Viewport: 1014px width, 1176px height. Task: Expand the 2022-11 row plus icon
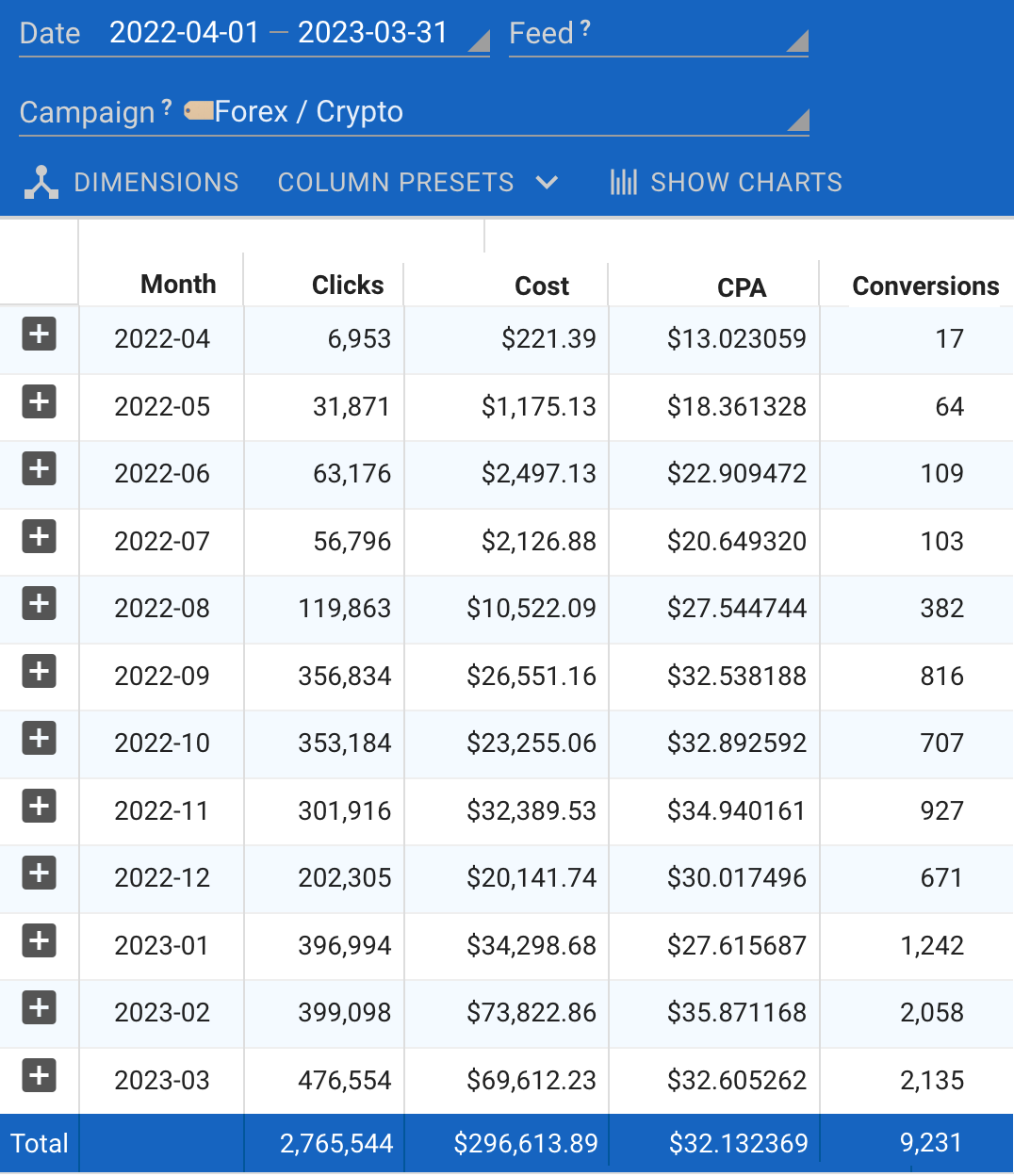pos(39,806)
